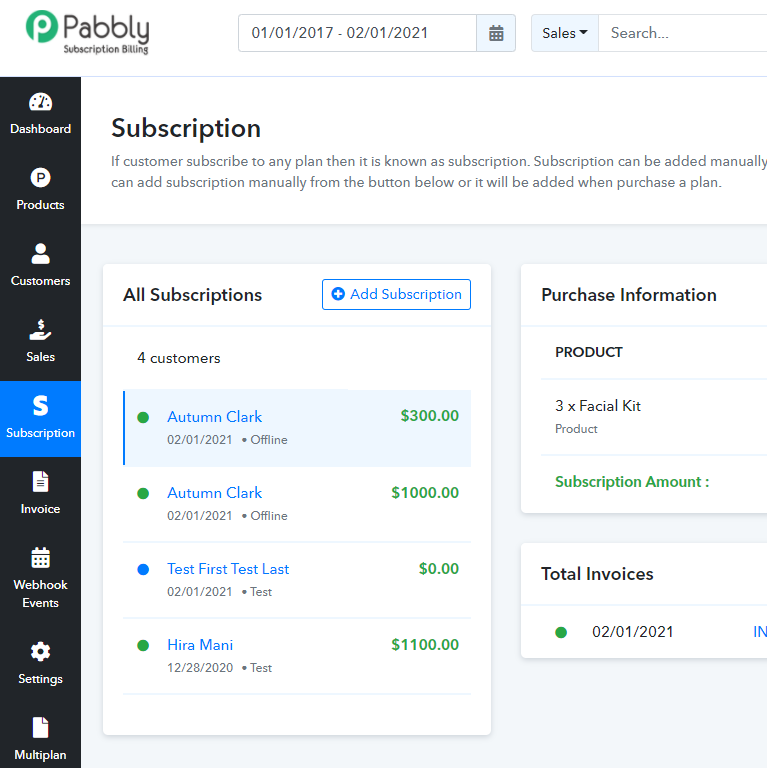Viewport: 767px width, 768px height.
Task: Open Autumn Clark $300.00 subscription
Action: coord(214,417)
